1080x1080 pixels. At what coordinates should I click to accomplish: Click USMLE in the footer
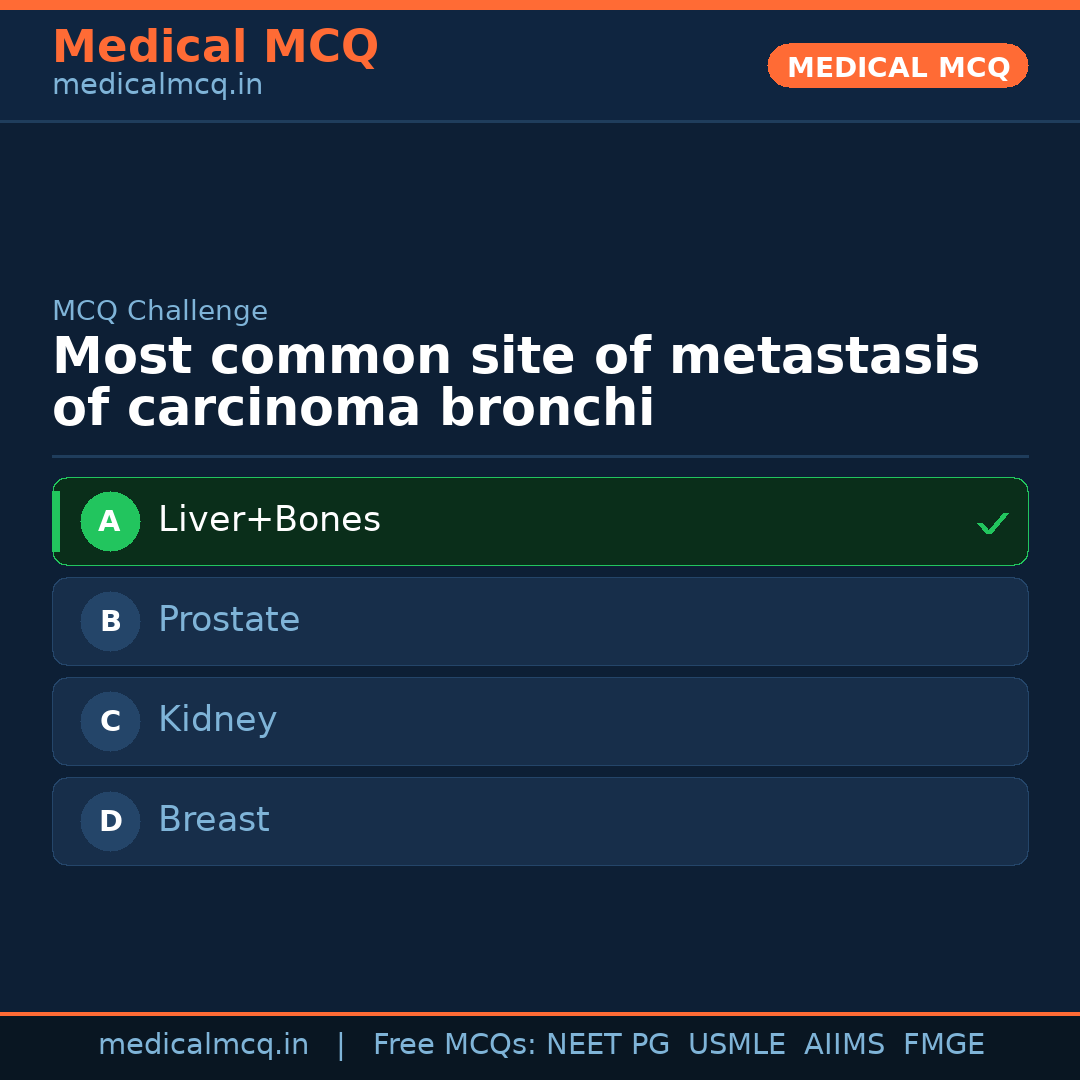click(x=736, y=1045)
